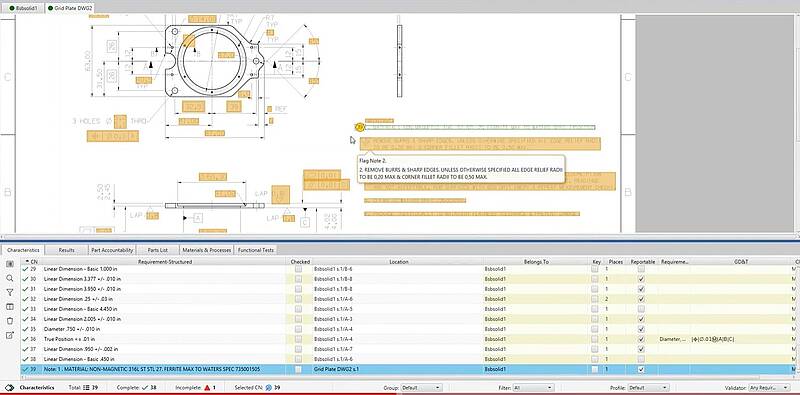This screenshot has width=800, height=395.
Task: Click the red Incomplete warning triangle indicator
Action: 207,387
